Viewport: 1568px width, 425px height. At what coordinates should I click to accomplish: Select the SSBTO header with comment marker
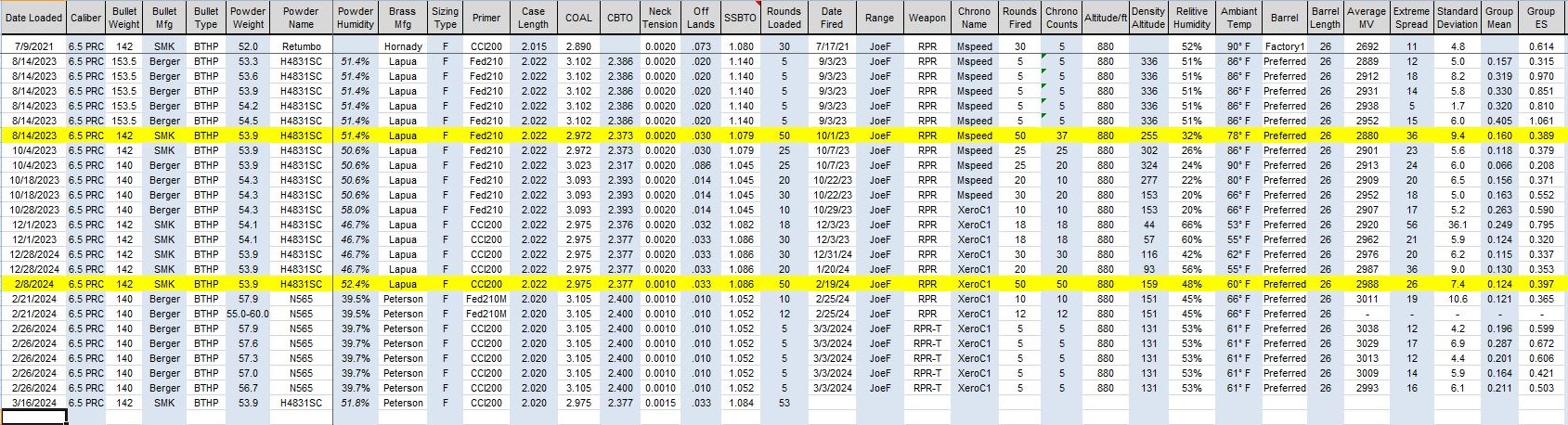tap(741, 18)
